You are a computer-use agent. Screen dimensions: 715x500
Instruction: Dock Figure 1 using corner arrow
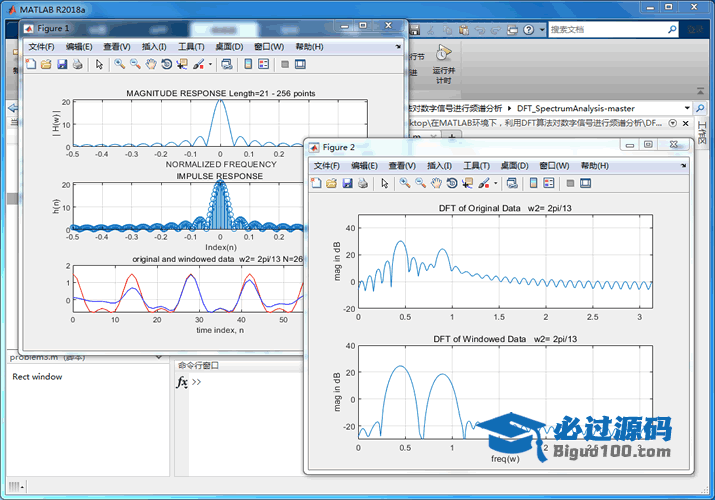pyautogui.click(x=398, y=46)
